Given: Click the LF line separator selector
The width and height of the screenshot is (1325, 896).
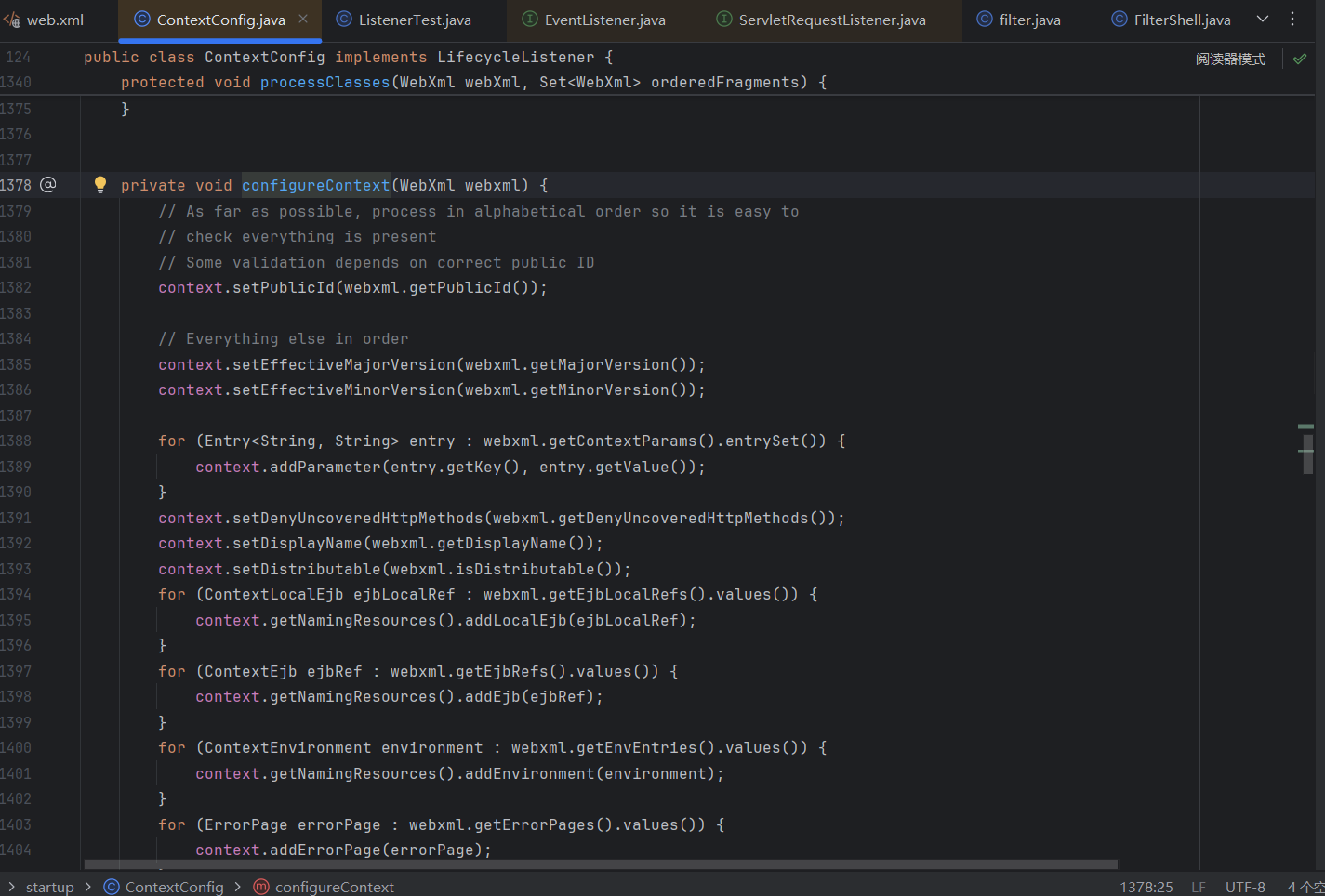Looking at the screenshot, I should click(1199, 887).
